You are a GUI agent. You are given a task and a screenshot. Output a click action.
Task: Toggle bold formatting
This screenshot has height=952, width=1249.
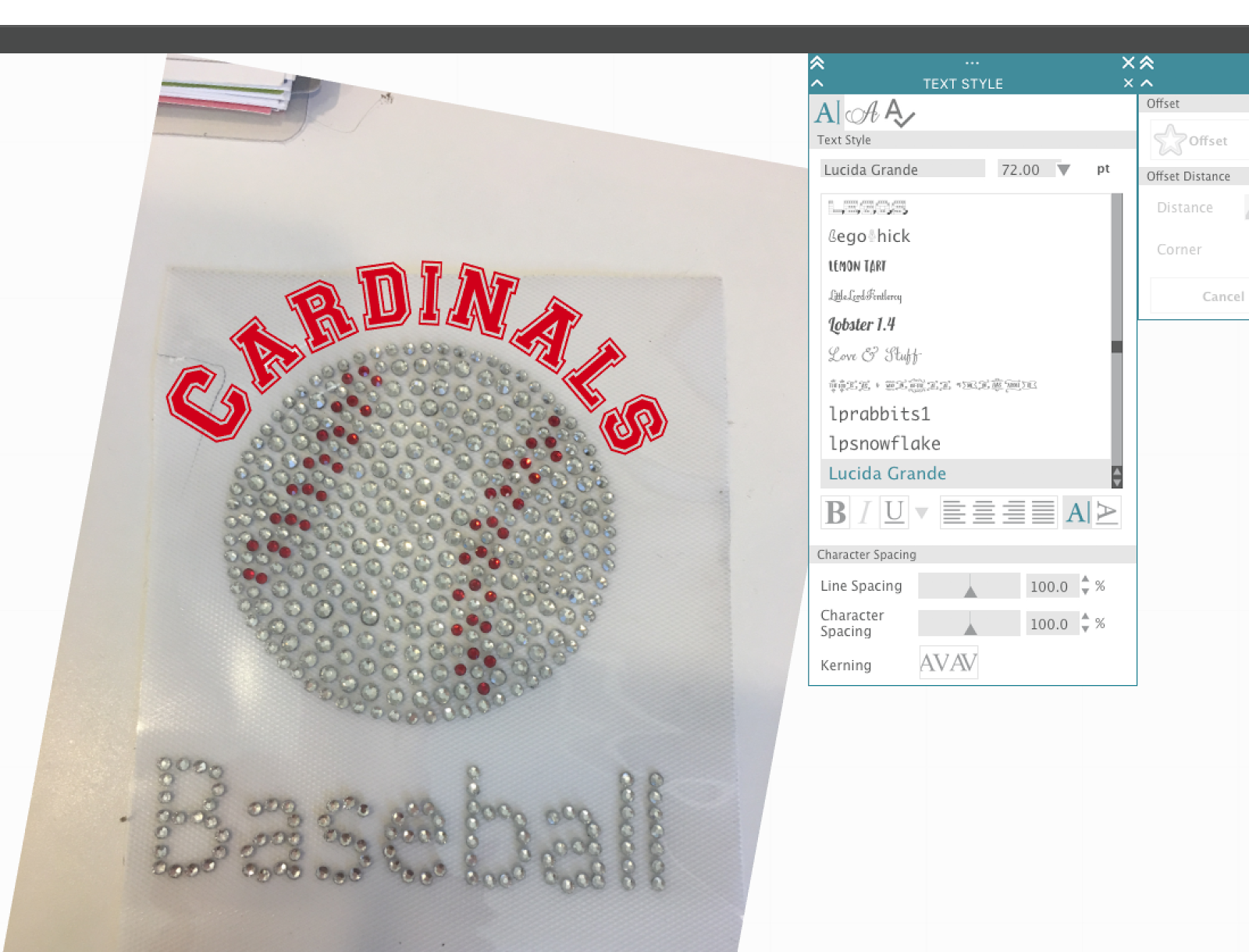click(835, 513)
